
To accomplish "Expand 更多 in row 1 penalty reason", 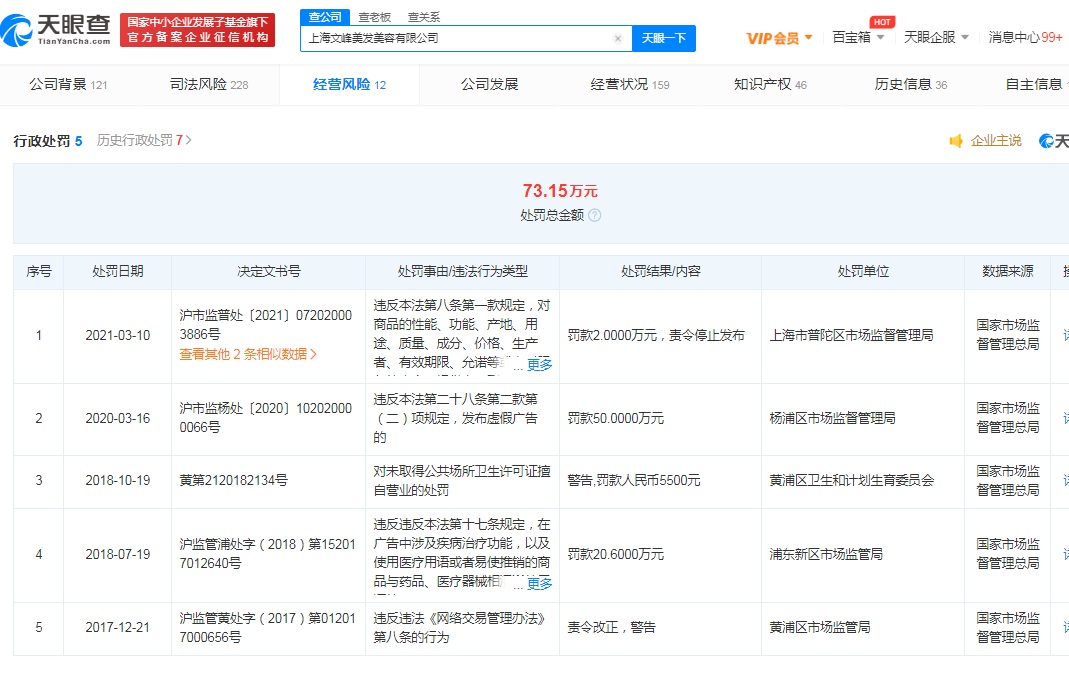I will pos(539,364).
